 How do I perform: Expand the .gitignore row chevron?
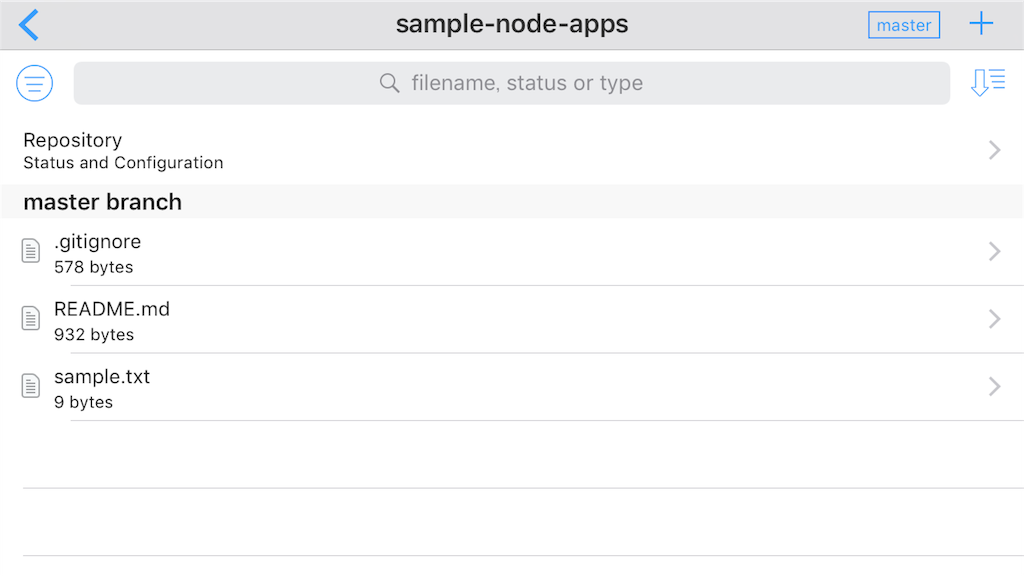pyautogui.click(x=994, y=252)
